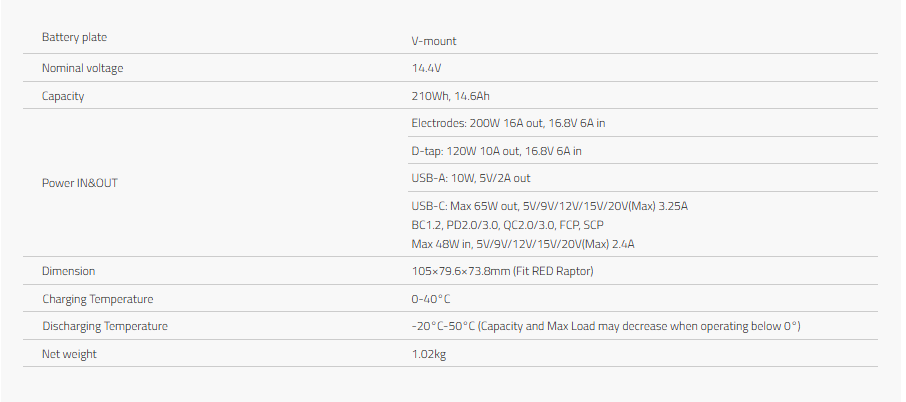The height and width of the screenshot is (402, 906).
Task: Select the Electrodes 200W 16A out line
Action: coord(508,123)
